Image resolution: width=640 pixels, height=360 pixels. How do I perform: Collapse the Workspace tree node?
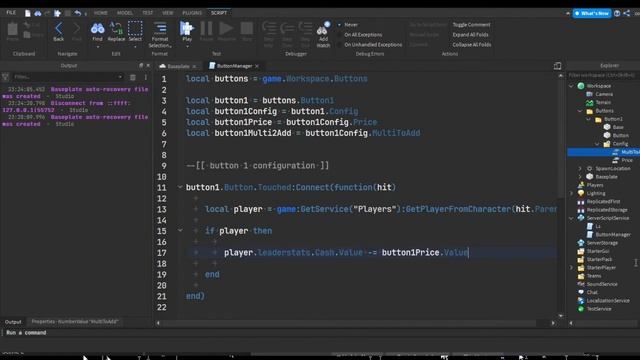click(571, 86)
